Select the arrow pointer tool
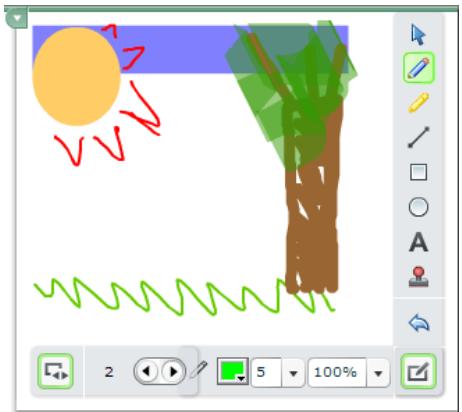 coord(418,35)
